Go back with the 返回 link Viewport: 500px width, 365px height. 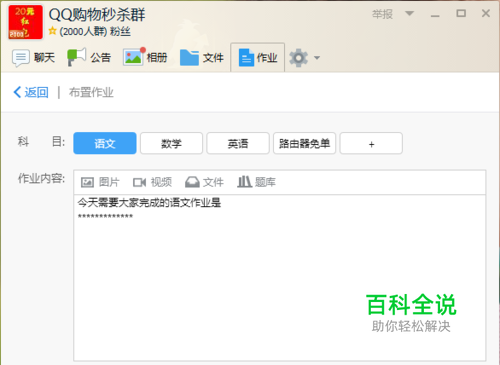31,92
